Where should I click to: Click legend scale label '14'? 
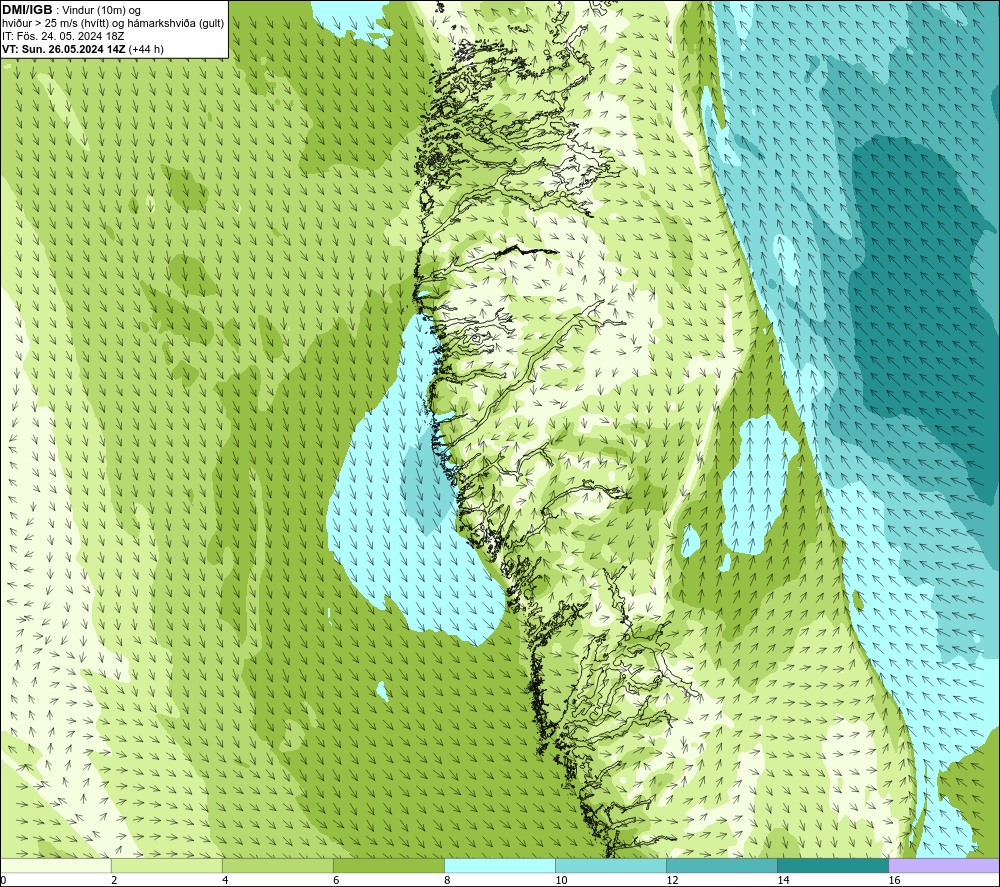pyautogui.click(x=783, y=881)
